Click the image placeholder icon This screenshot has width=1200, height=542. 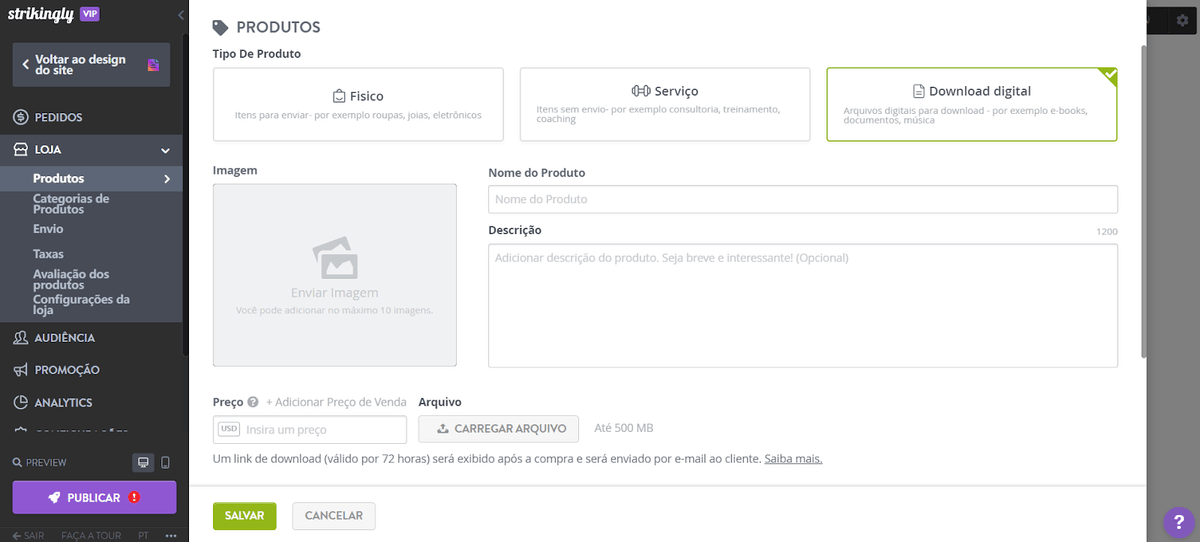coord(335,258)
